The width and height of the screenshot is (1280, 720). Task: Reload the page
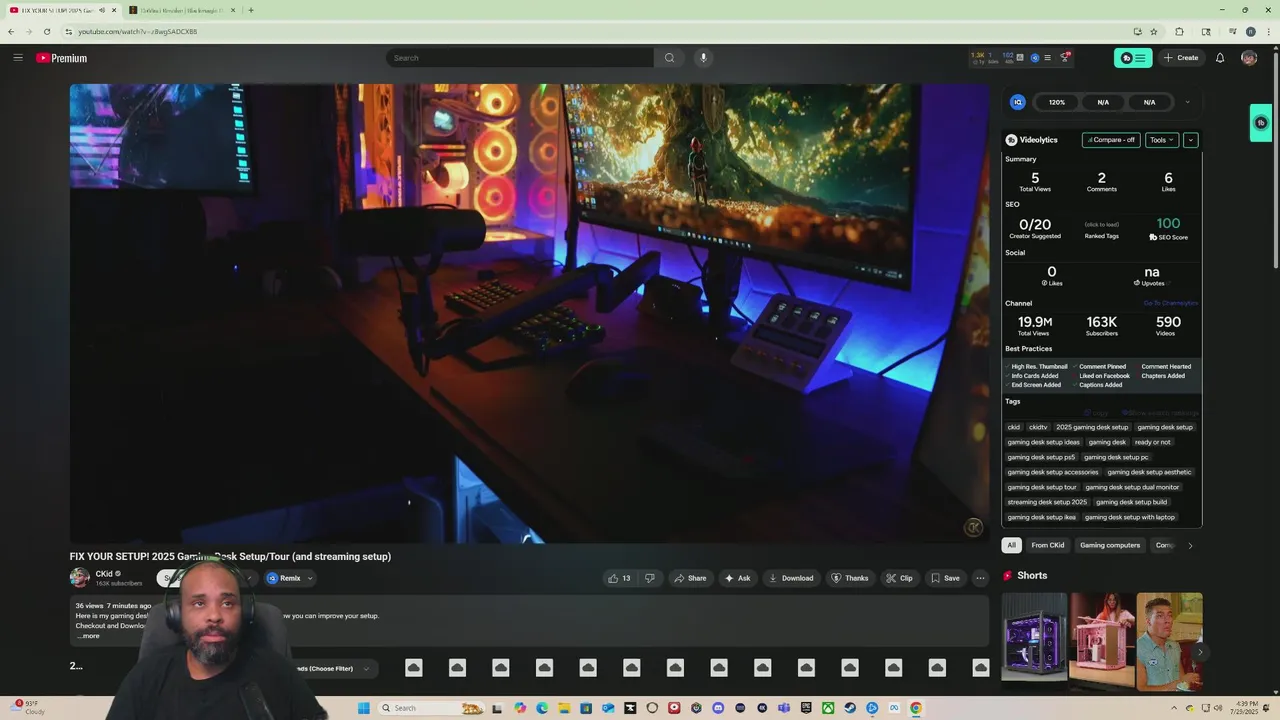click(46, 31)
